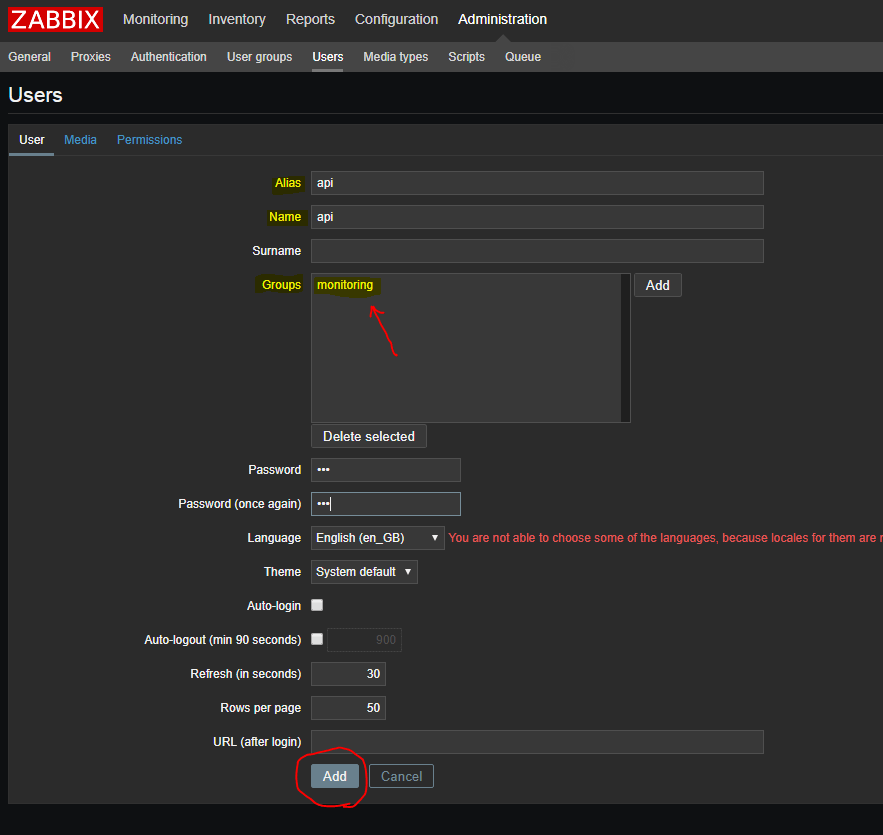The image size is (883, 835).
Task: Navigate to Media types section
Action: pos(395,57)
